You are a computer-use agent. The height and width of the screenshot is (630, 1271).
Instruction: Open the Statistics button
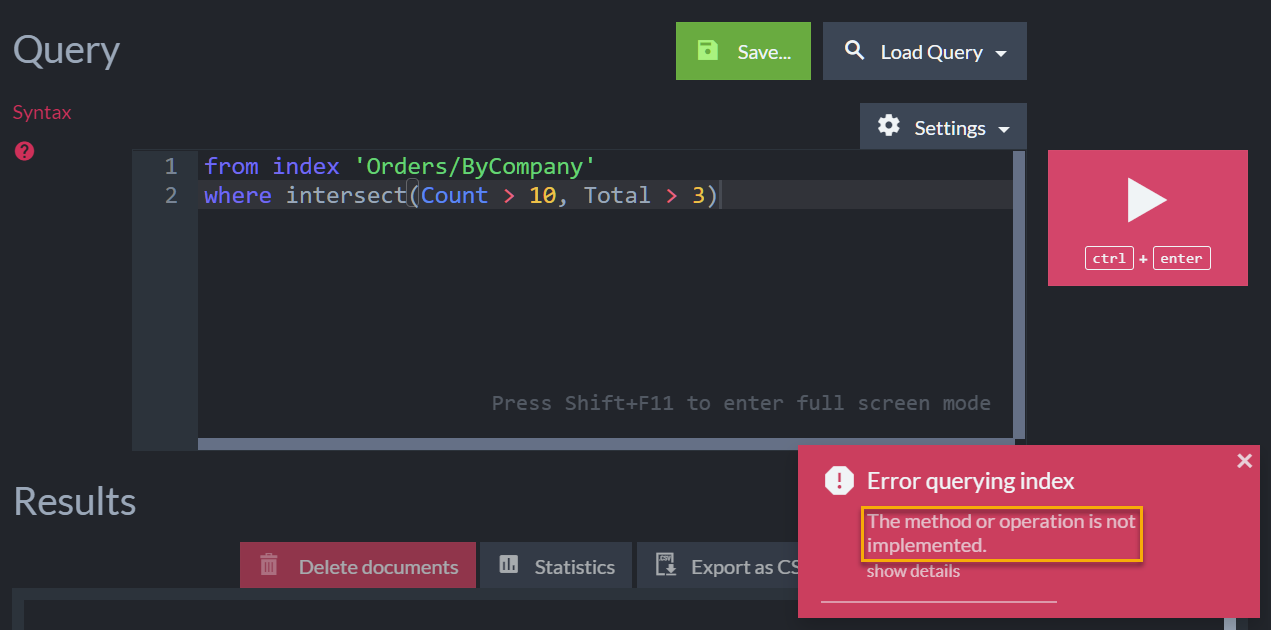[556, 566]
